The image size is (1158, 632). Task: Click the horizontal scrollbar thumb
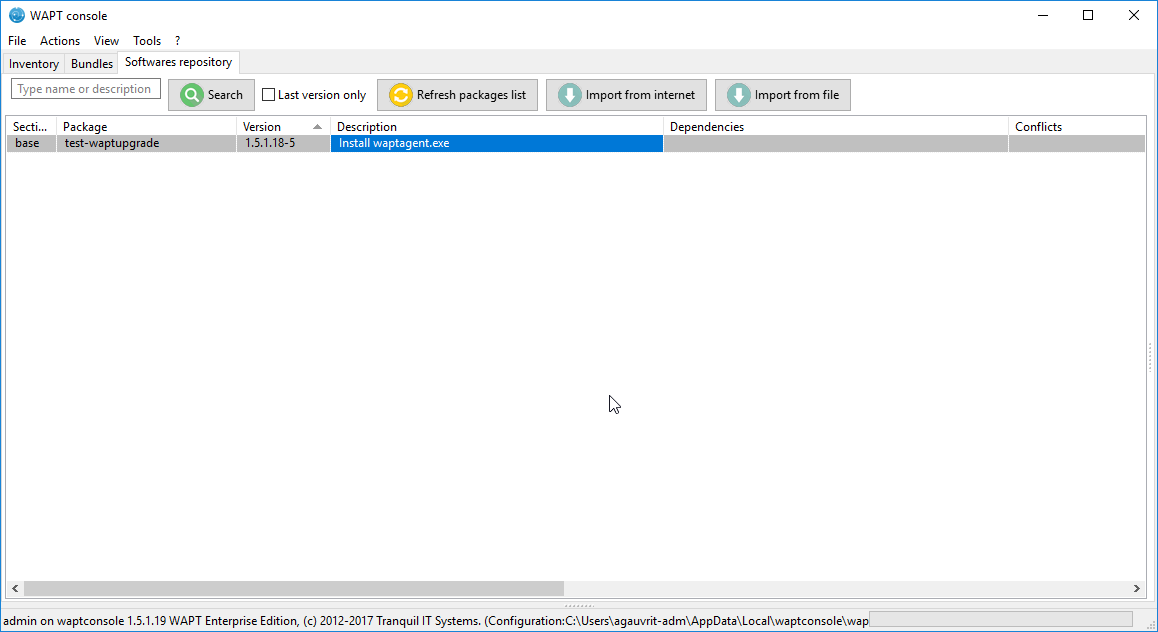tap(294, 588)
